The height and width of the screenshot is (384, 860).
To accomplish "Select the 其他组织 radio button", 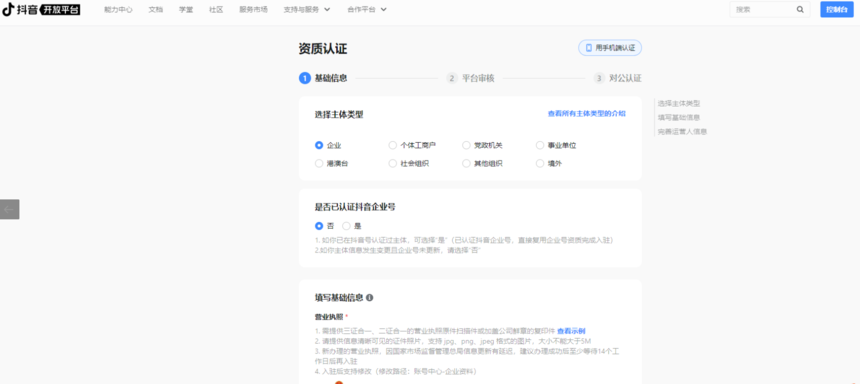I will pos(466,163).
